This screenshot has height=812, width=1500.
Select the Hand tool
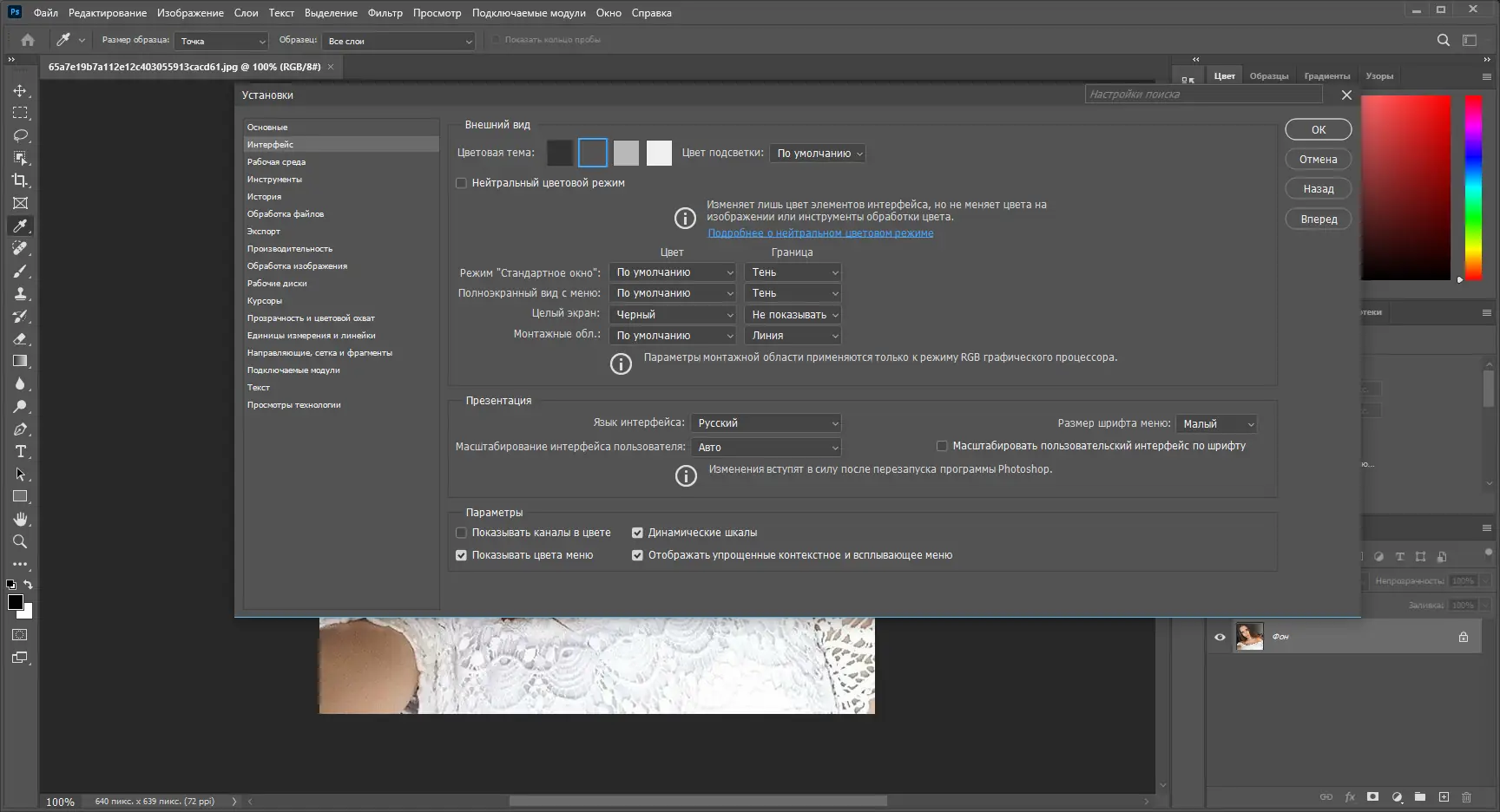pyautogui.click(x=20, y=519)
